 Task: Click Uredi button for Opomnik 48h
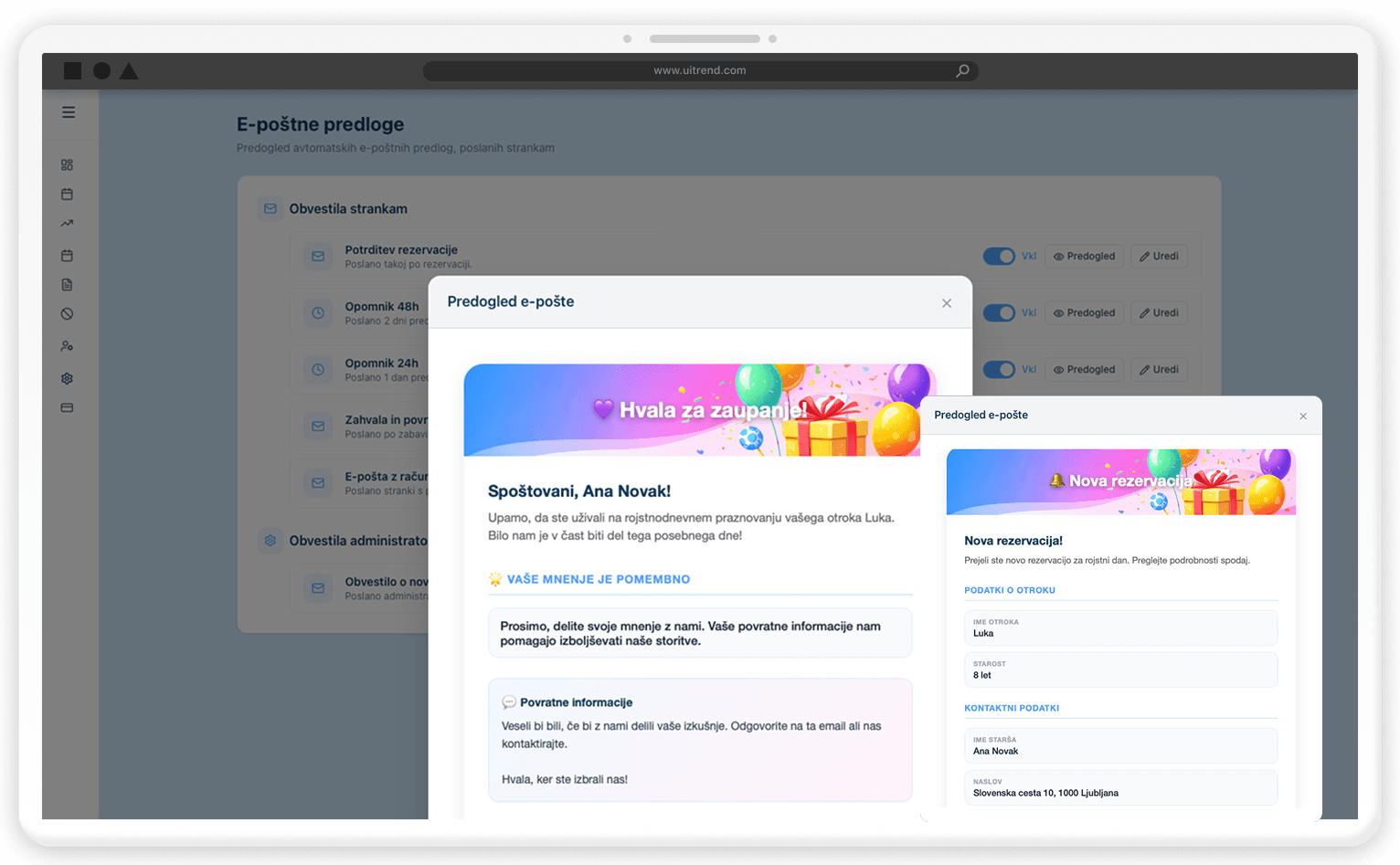coord(1159,313)
